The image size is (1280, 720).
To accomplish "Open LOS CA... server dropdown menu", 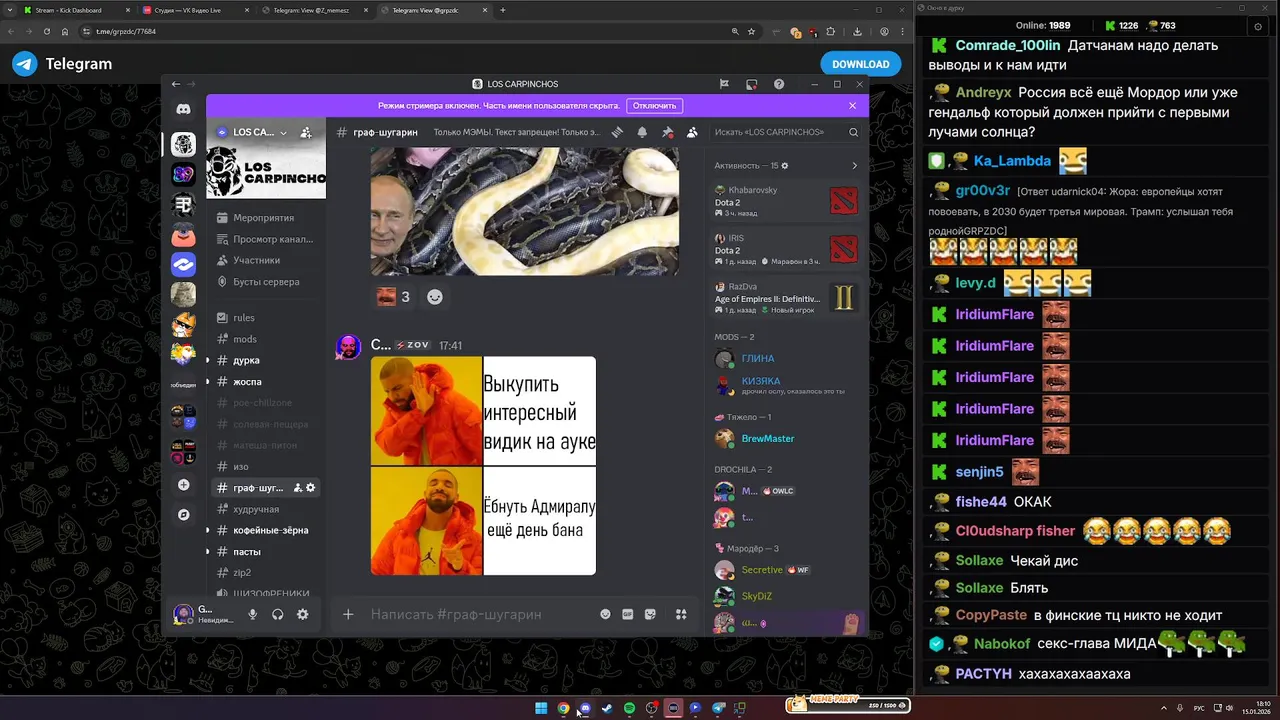I will (252, 132).
